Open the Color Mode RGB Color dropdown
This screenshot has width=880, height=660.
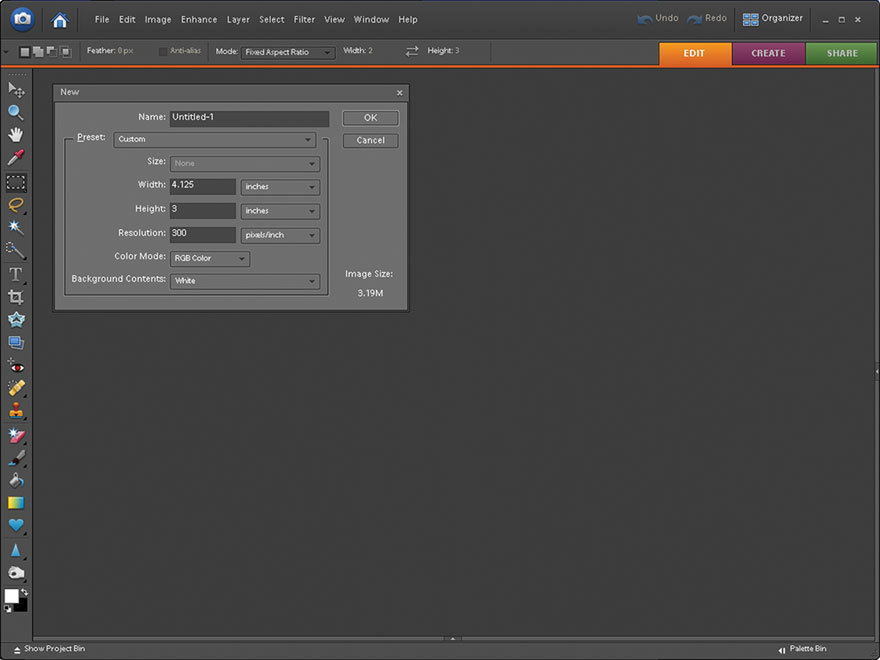pyautogui.click(x=210, y=258)
